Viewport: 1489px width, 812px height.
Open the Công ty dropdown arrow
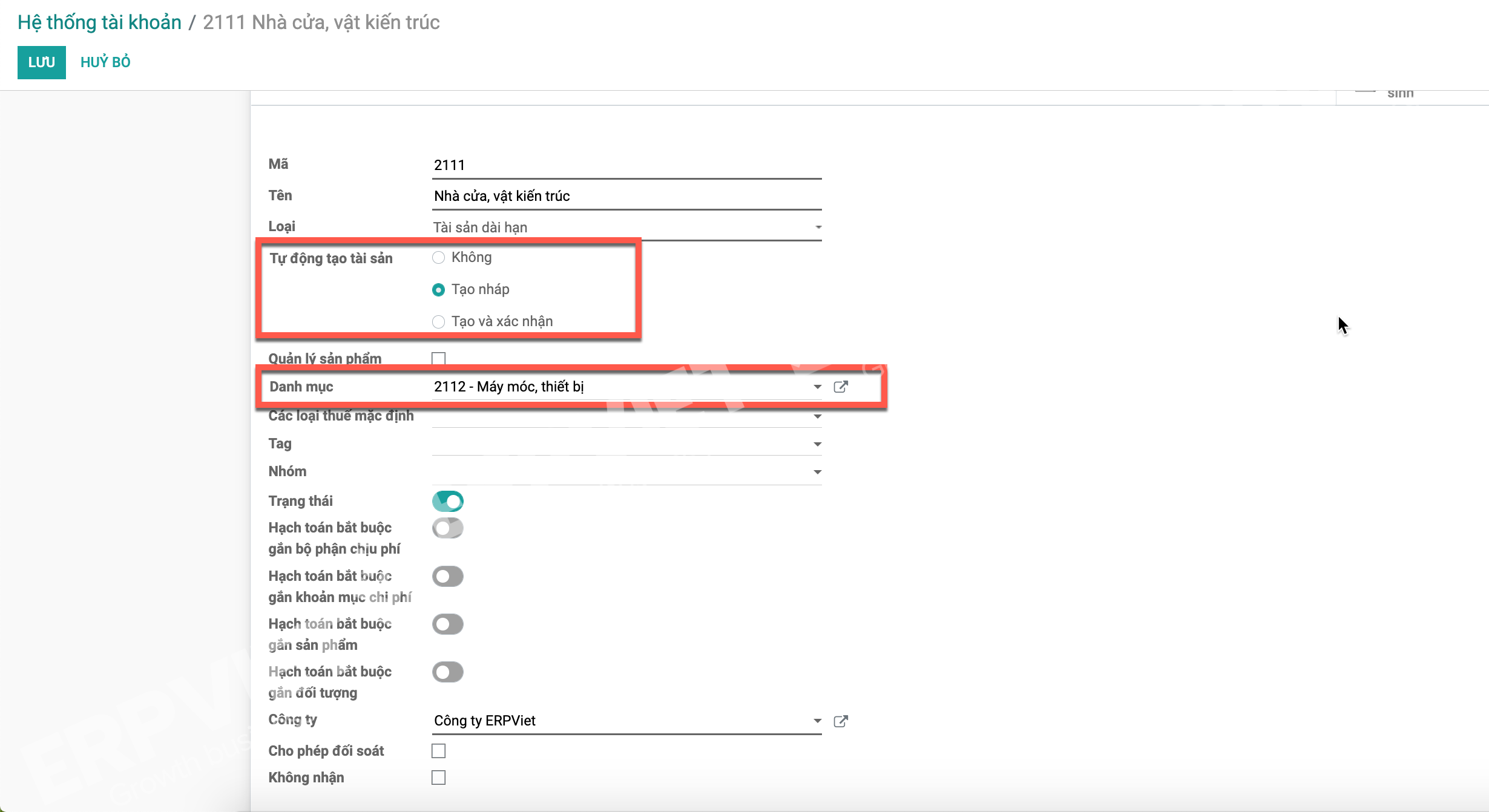818,721
